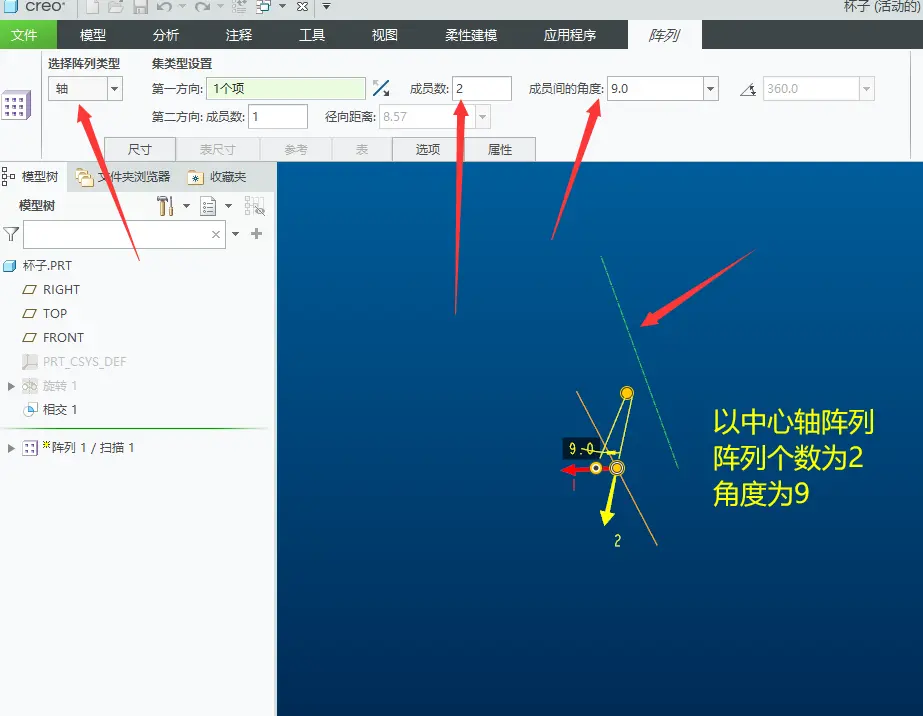Open the 尺寸 panel tab
Viewport: 923px width, 716px height.
click(140, 150)
